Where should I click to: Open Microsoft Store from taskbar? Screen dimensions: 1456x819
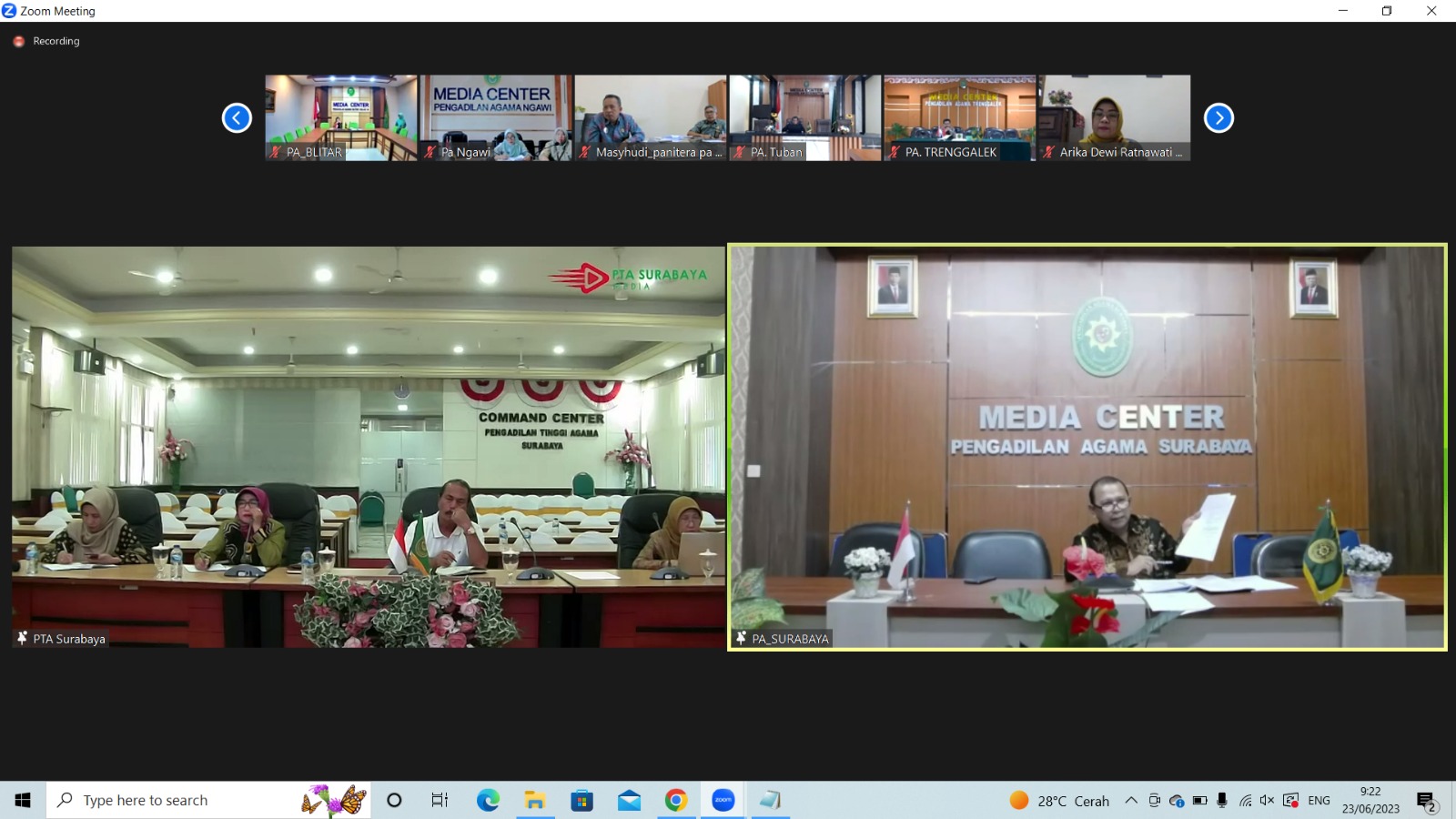582,800
